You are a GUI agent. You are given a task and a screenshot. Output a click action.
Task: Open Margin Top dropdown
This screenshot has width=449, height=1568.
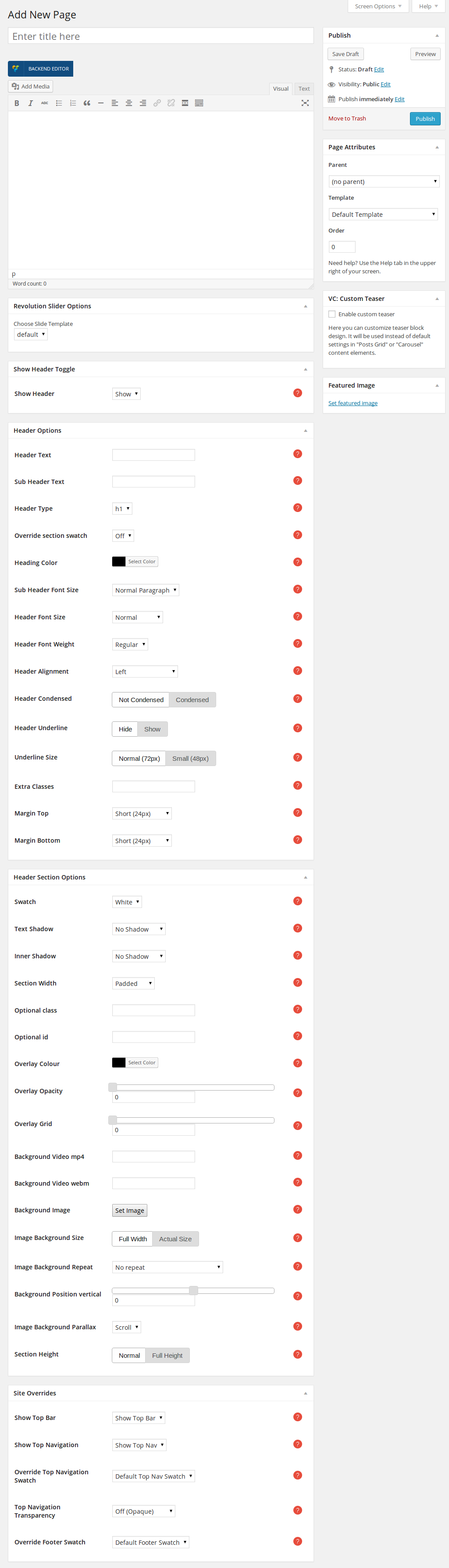[x=142, y=813]
